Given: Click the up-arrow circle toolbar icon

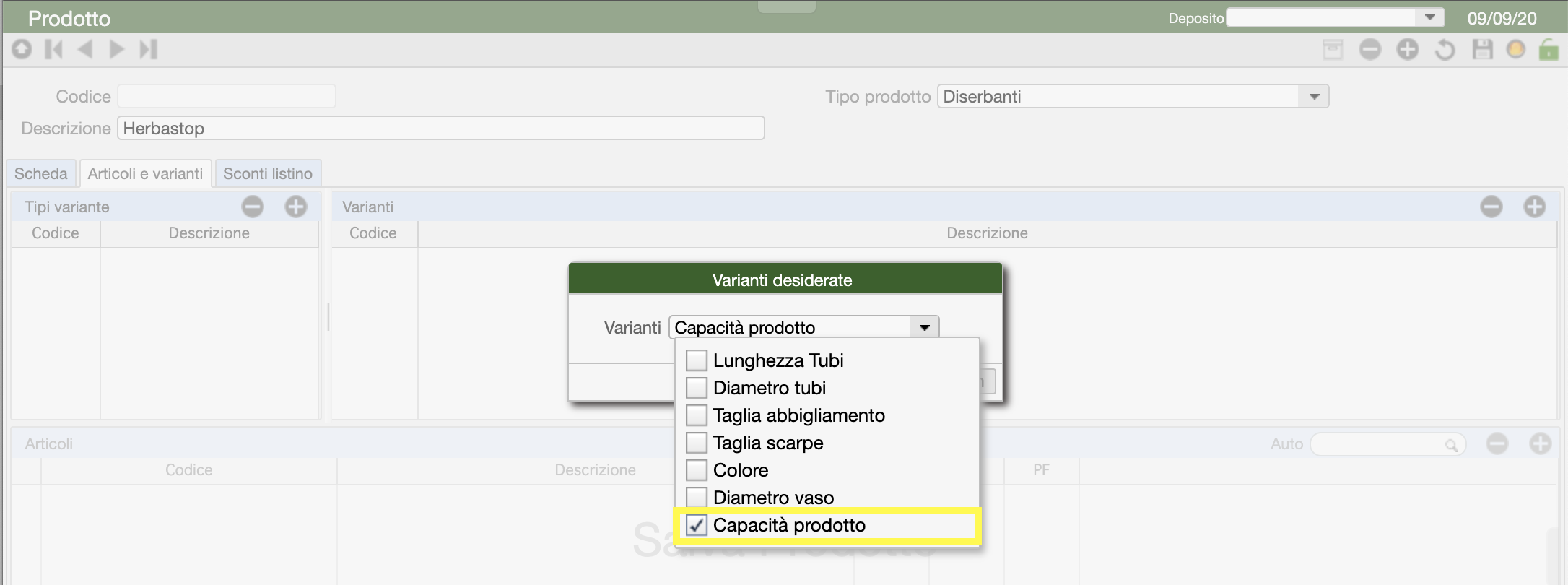Looking at the screenshot, I should (x=22, y=49).
